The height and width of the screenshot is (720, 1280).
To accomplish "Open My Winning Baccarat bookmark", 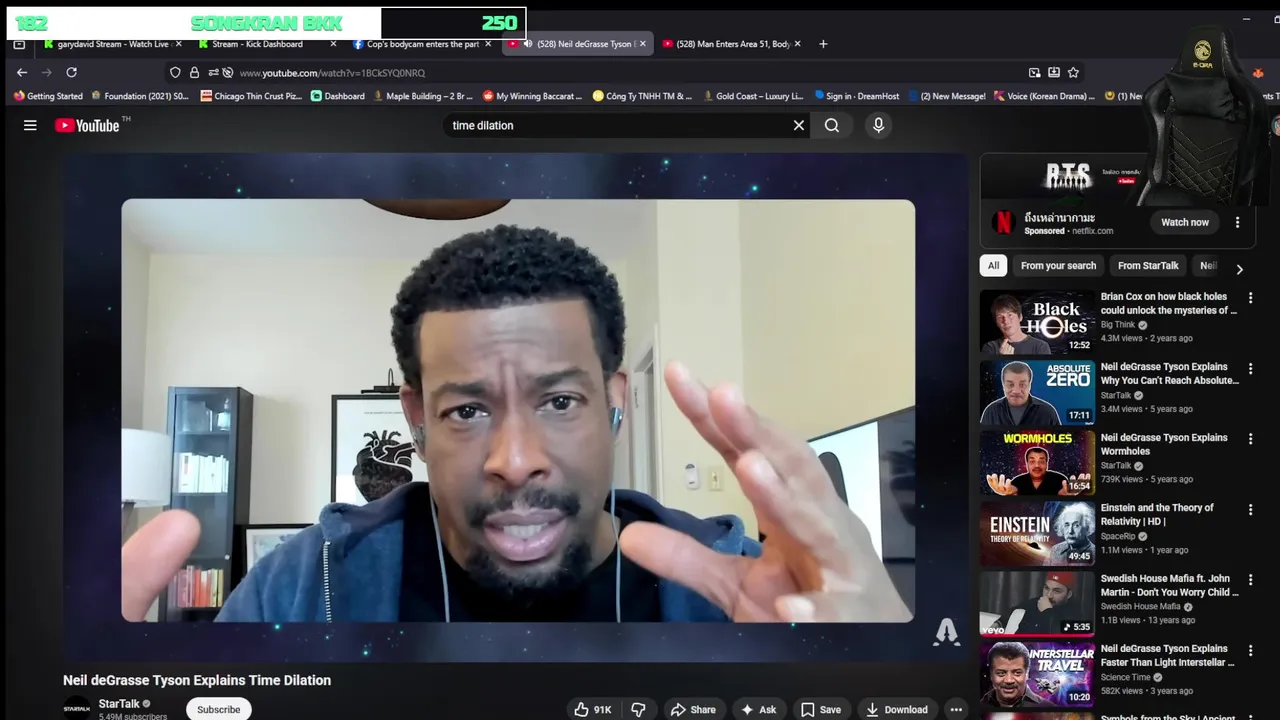I will [x=532, y=96].
